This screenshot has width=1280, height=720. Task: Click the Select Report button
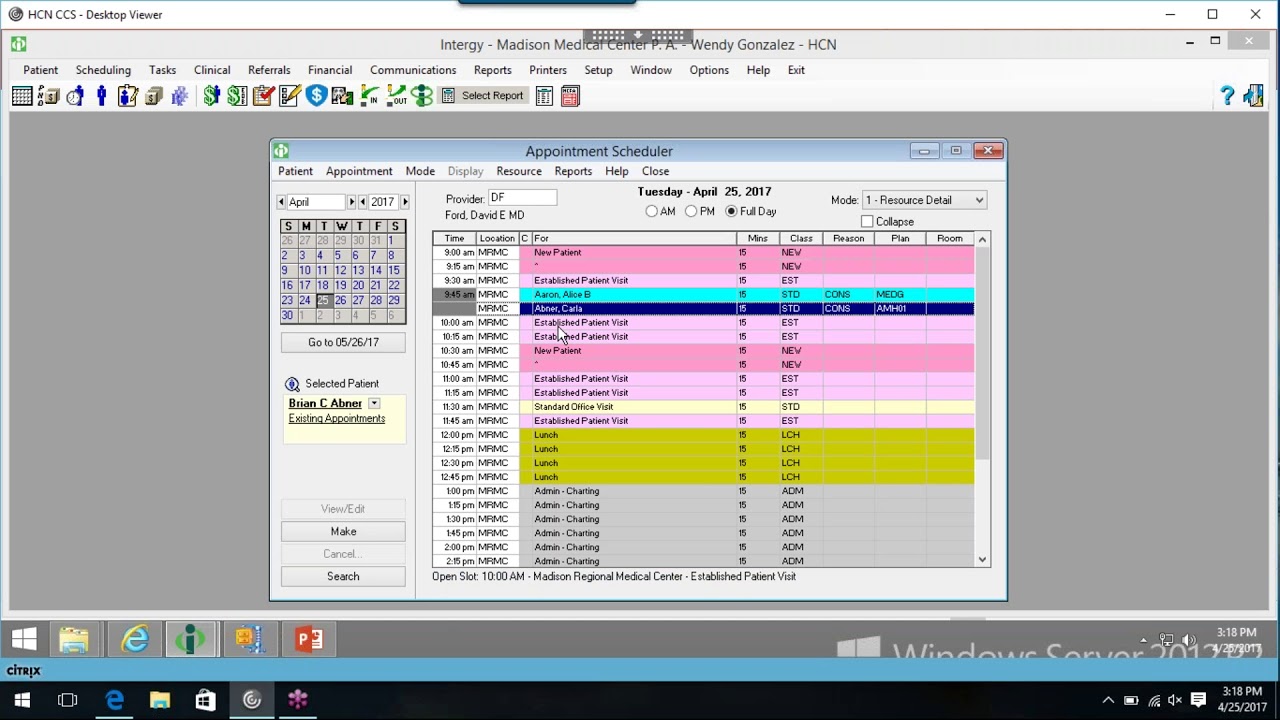[483, 96]
